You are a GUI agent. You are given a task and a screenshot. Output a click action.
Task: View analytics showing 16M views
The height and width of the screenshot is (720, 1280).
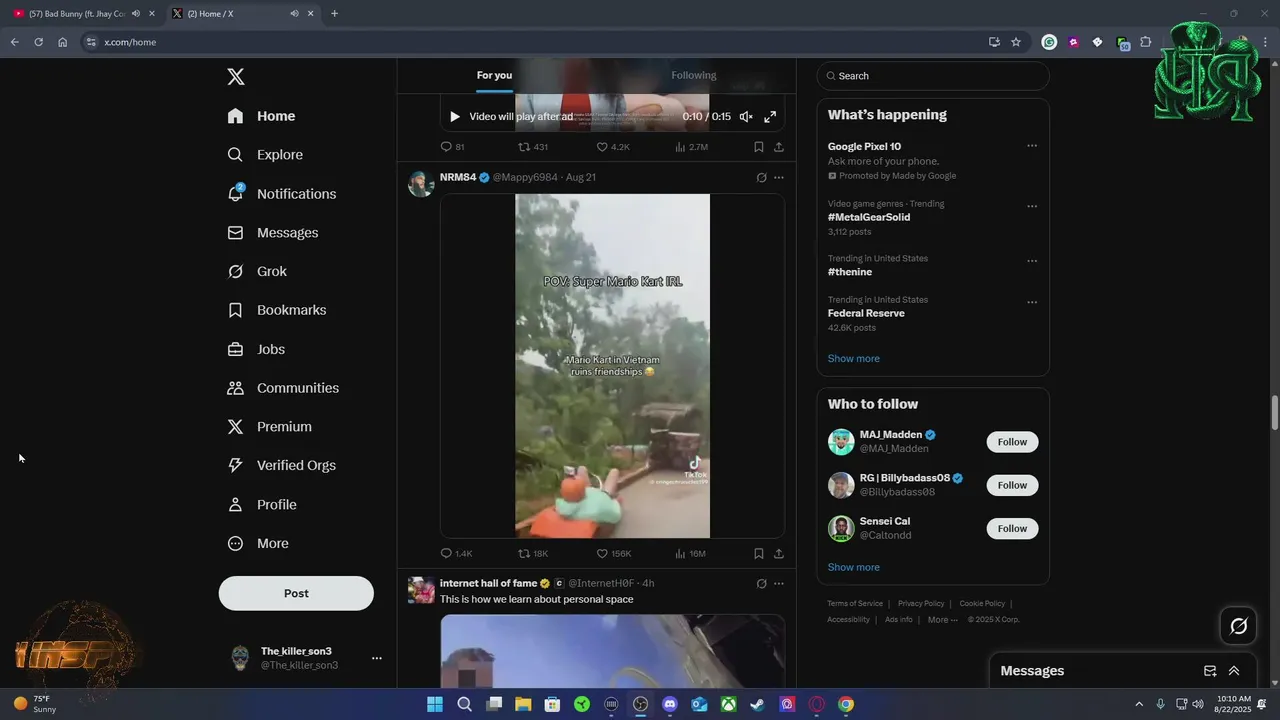coord(691,553)
